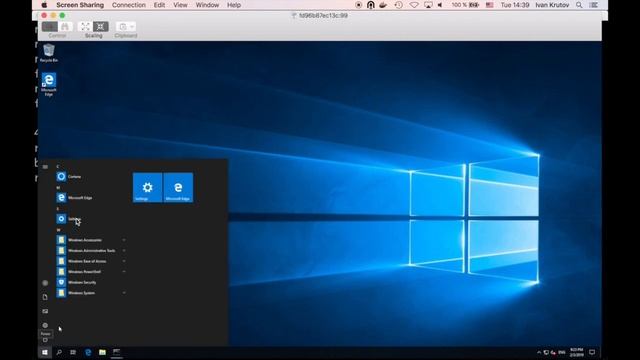The image size is (640, 360).
Task: Click the screen recording menu bar icon
Action: coord(358,5)
